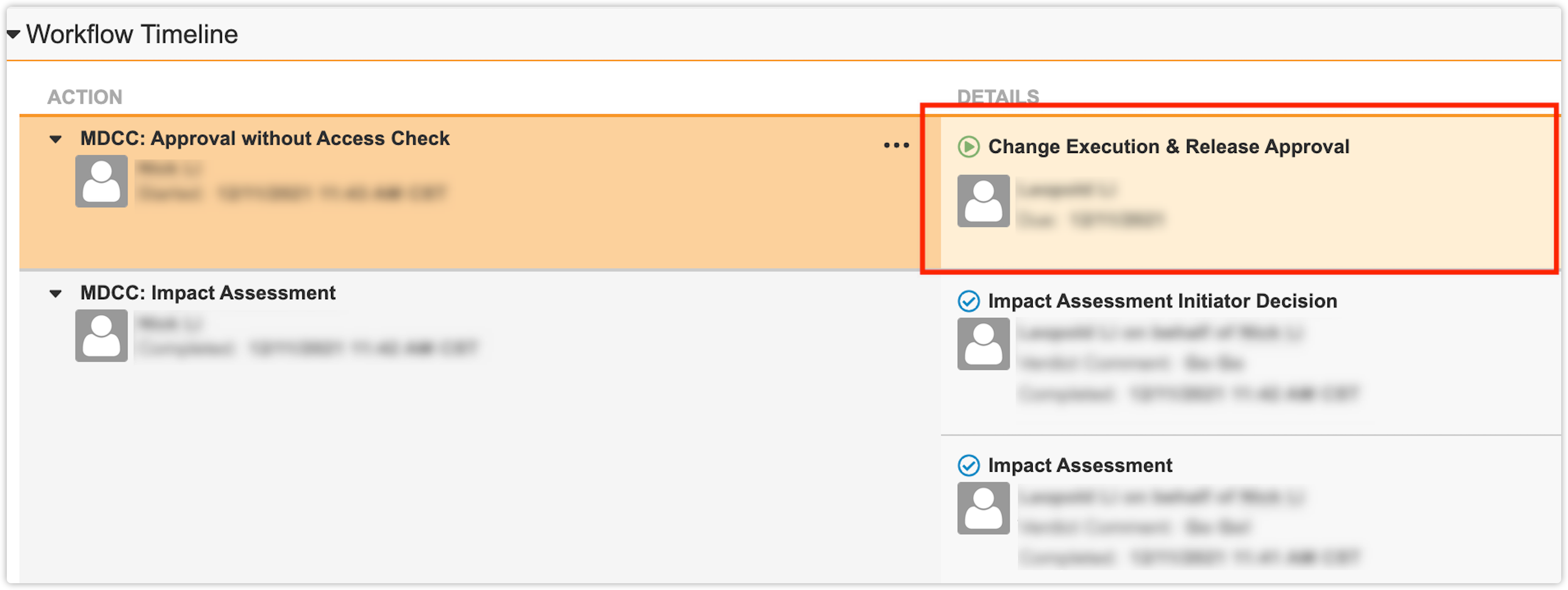1568x590 pixels.
Task: Click the Workflow Timeline heading
Action: tap(131, 35)
